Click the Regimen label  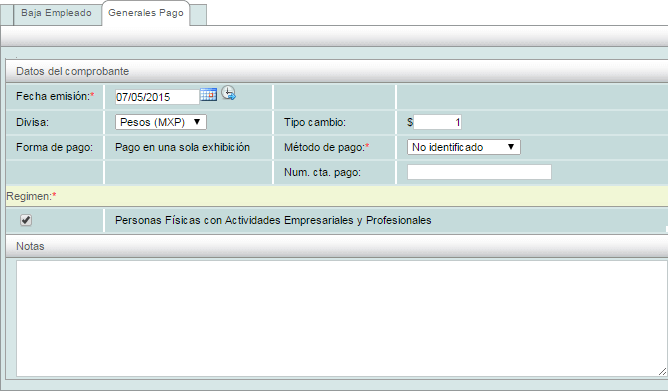tap(31, 196)
